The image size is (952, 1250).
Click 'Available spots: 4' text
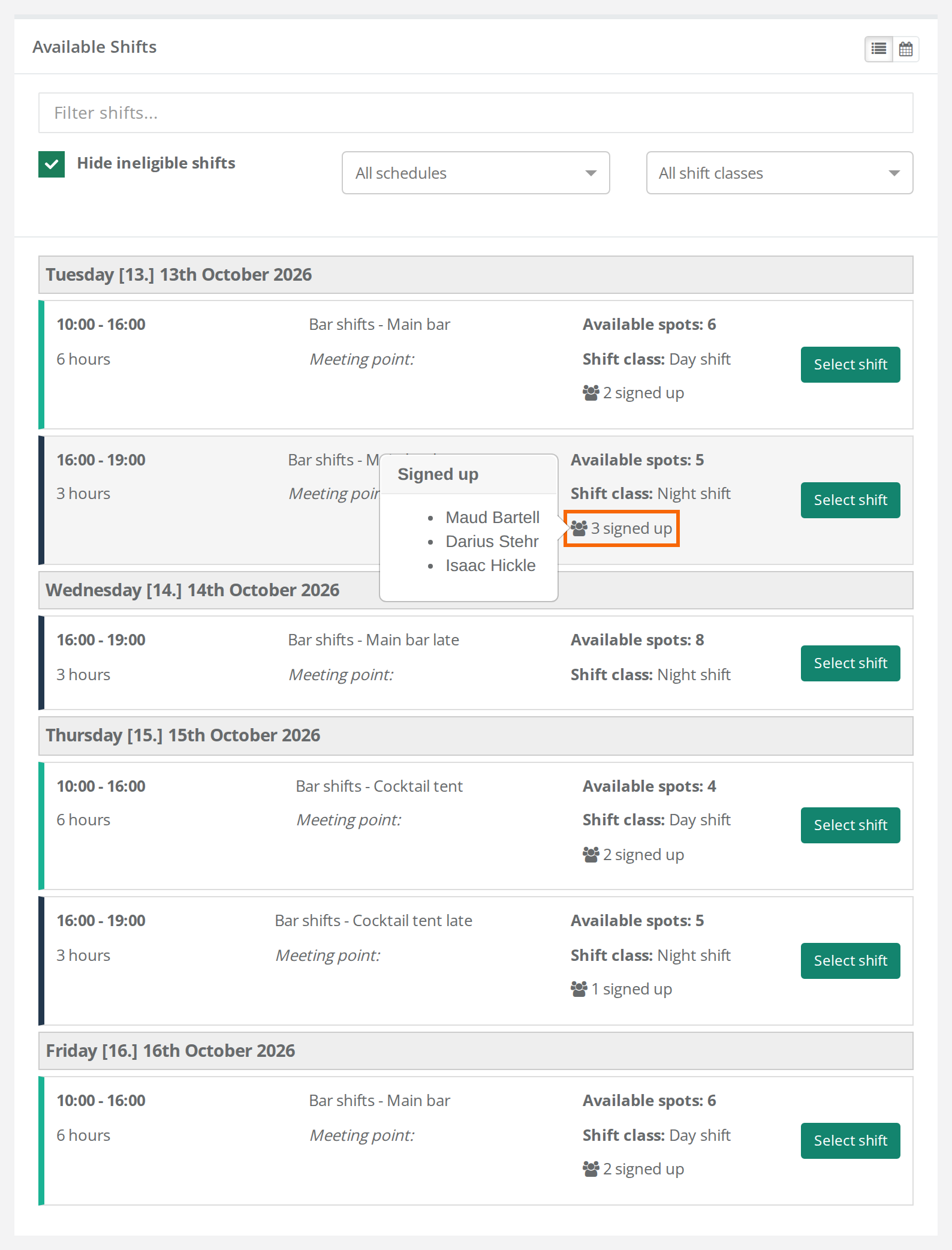[x=649, y=786]
